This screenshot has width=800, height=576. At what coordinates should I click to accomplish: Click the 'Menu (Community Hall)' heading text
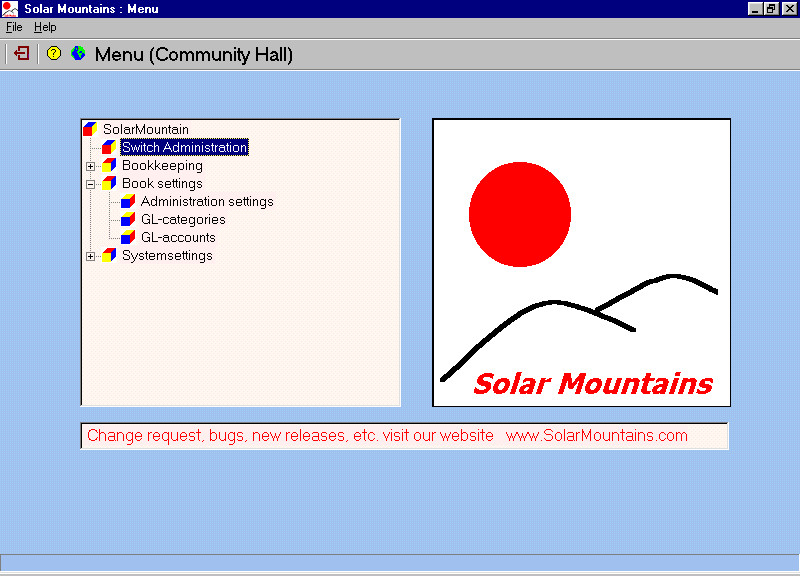[193, 54]
